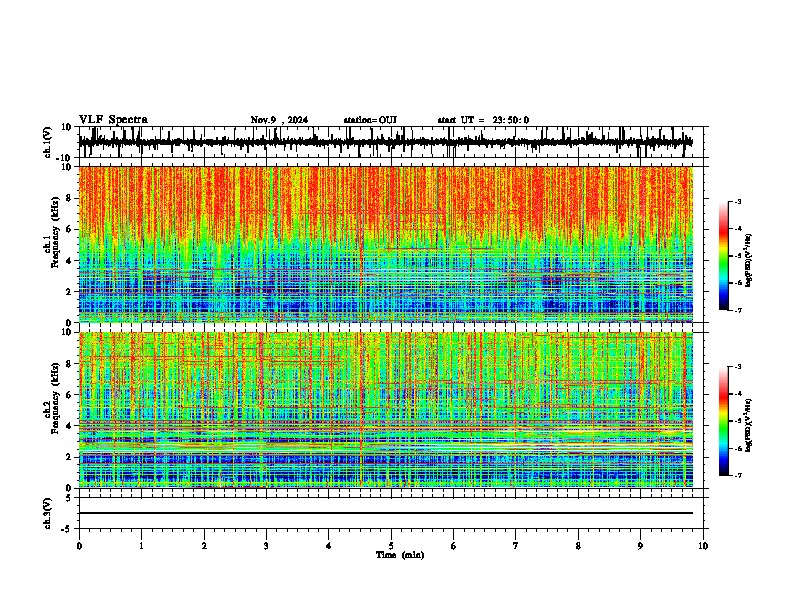Click the ch.1 spectrogram color bar
The image size is (792, 612).
724,256
